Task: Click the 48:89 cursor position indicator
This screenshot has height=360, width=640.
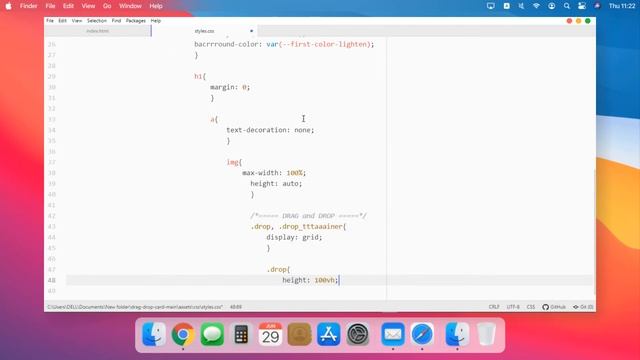Action: click(236, 307)
